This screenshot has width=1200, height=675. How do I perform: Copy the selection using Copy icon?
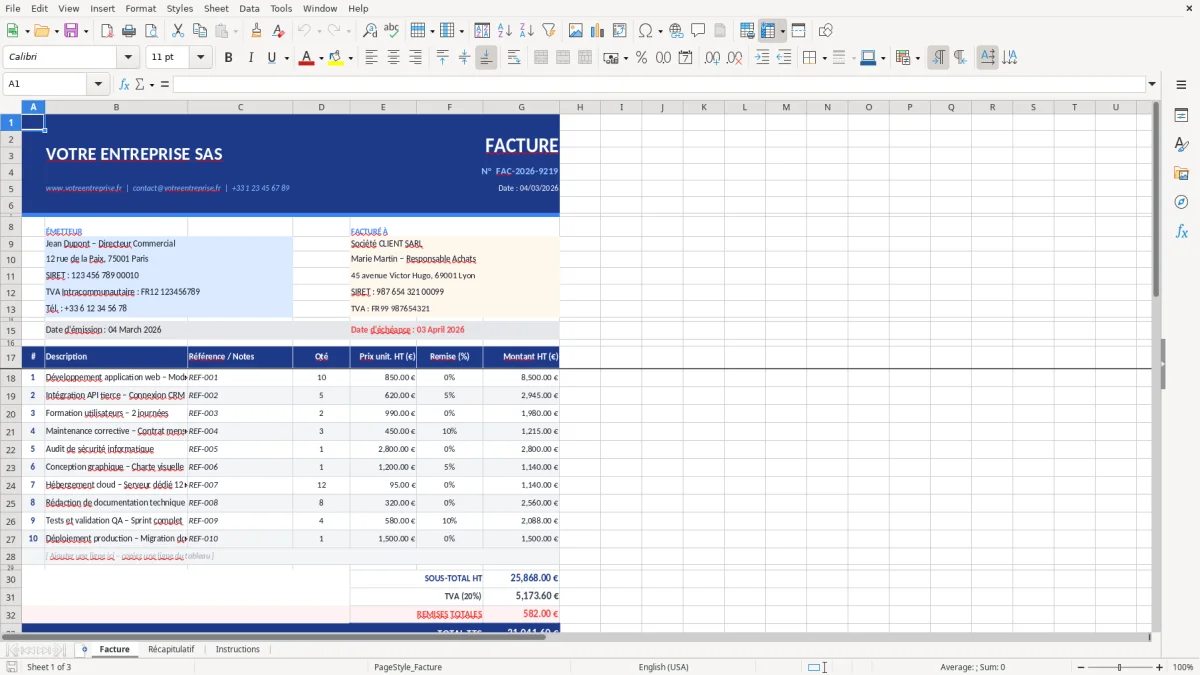tap(199, 31)
